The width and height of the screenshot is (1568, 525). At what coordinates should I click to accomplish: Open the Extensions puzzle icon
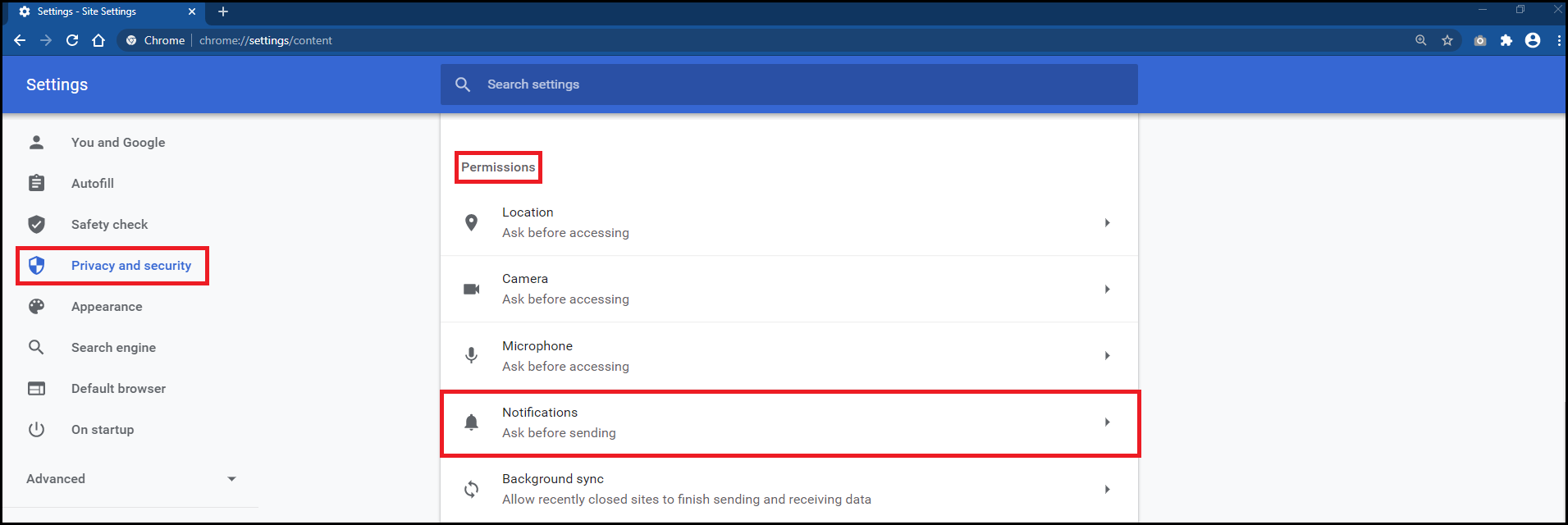tap(1506, 40)
